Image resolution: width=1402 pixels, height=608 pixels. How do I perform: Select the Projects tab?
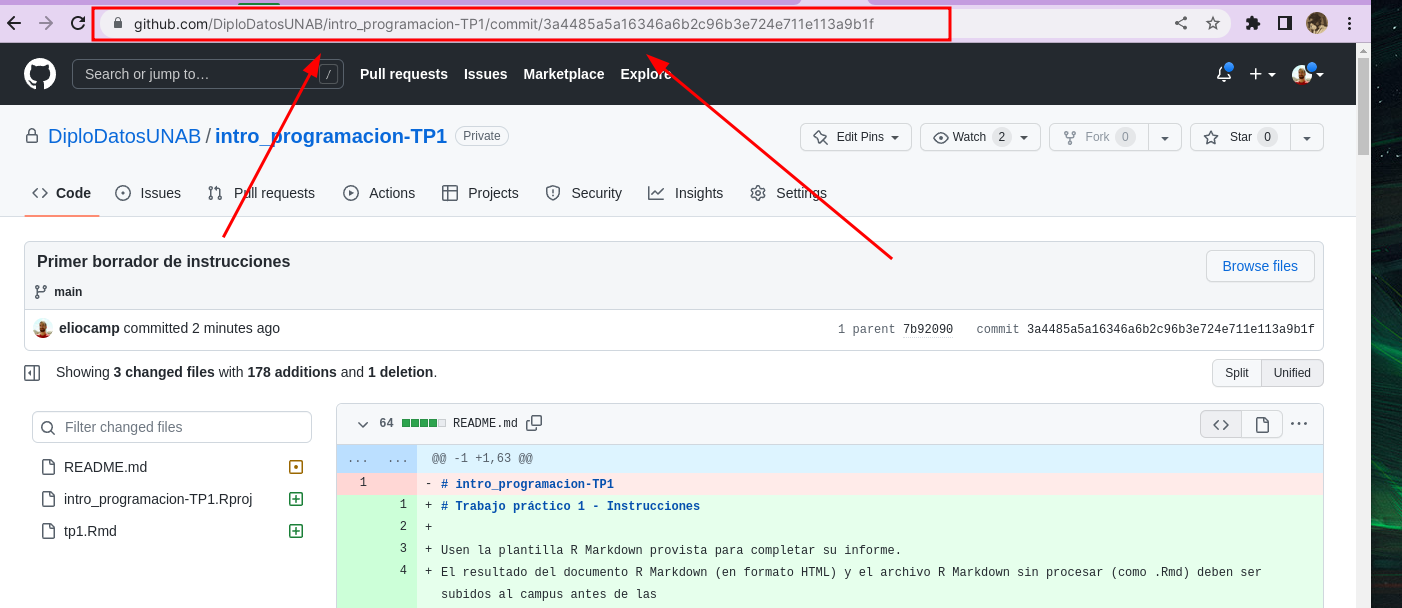click(x=480, y=193)
